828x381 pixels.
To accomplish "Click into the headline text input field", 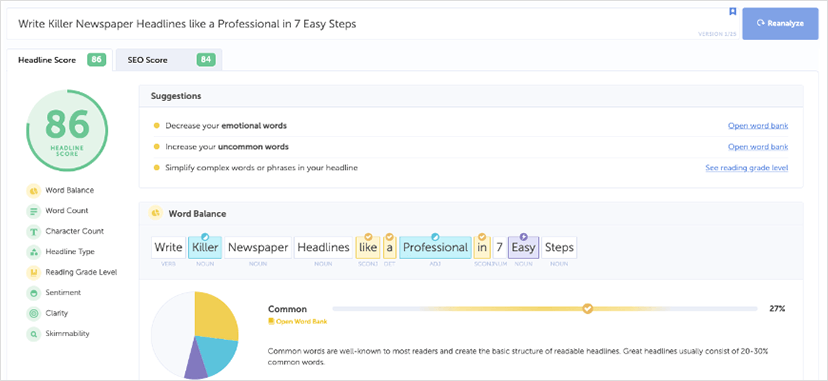I will pos(372,24).
